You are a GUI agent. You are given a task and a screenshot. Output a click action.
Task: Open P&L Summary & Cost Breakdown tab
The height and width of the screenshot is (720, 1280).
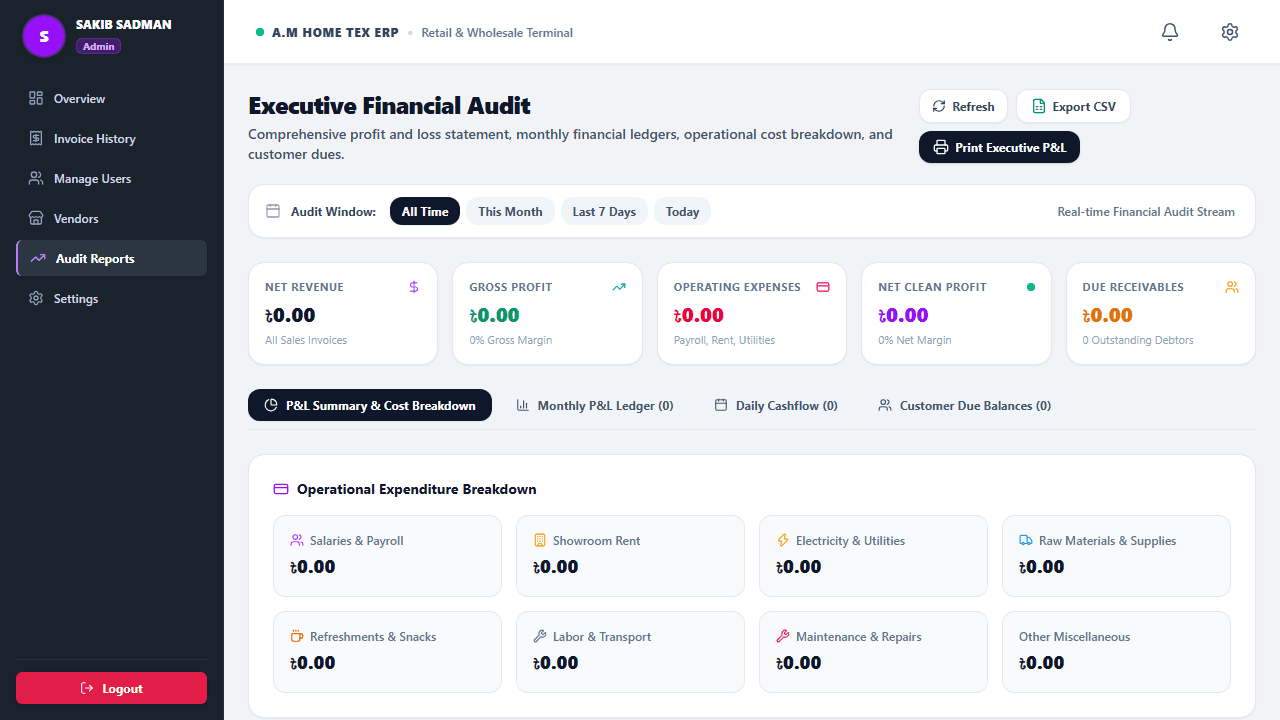click(x=370, y=405)
